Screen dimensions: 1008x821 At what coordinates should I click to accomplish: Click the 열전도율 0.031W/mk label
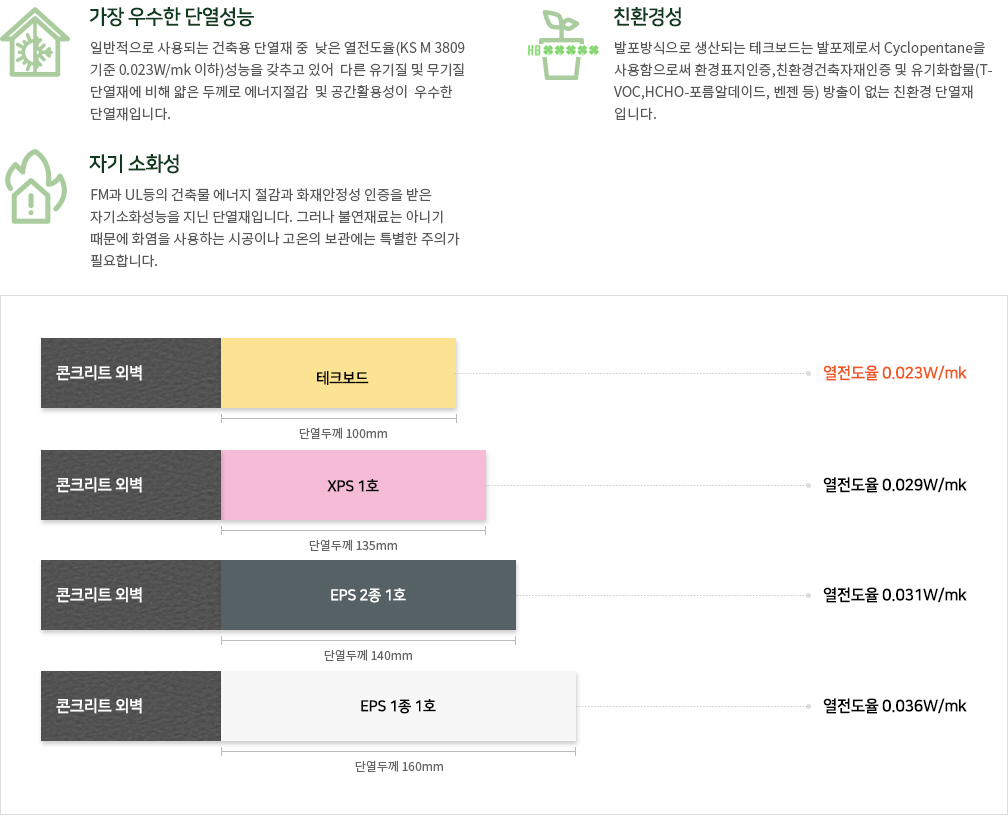point(894,595)
